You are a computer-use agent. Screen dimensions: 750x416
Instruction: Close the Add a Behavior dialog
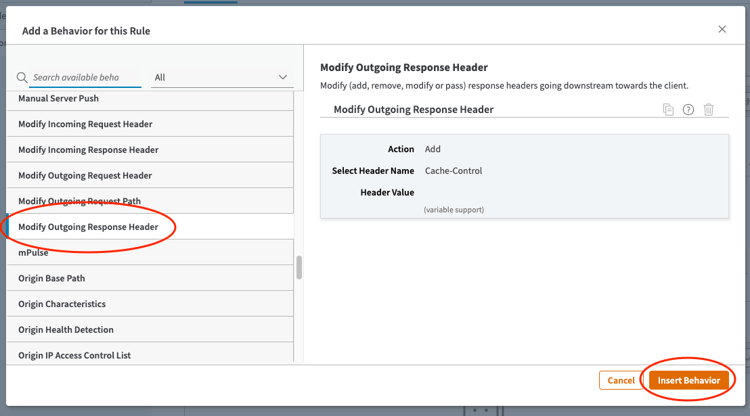pyautogui.click(x=722, y=30)
